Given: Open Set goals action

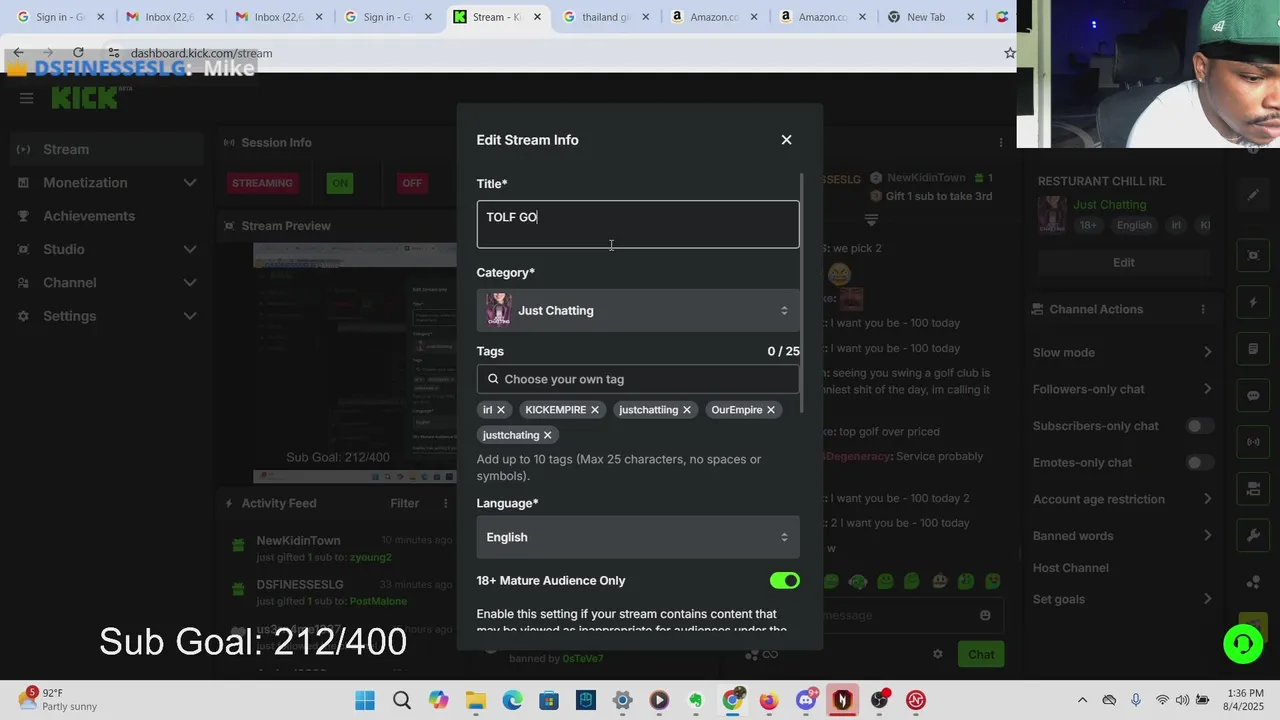Looking at the screenshot, I should tap(1123, 599).
